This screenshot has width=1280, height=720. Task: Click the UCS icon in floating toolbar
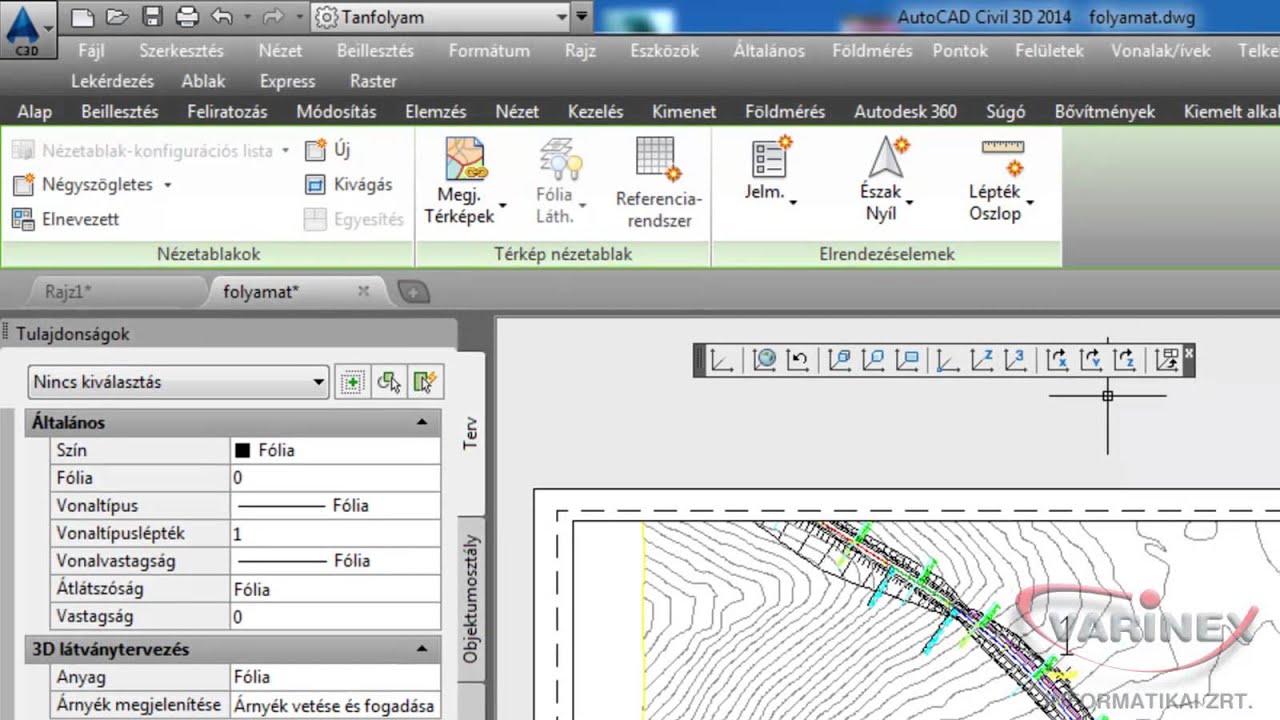click(x=721, y=360)
